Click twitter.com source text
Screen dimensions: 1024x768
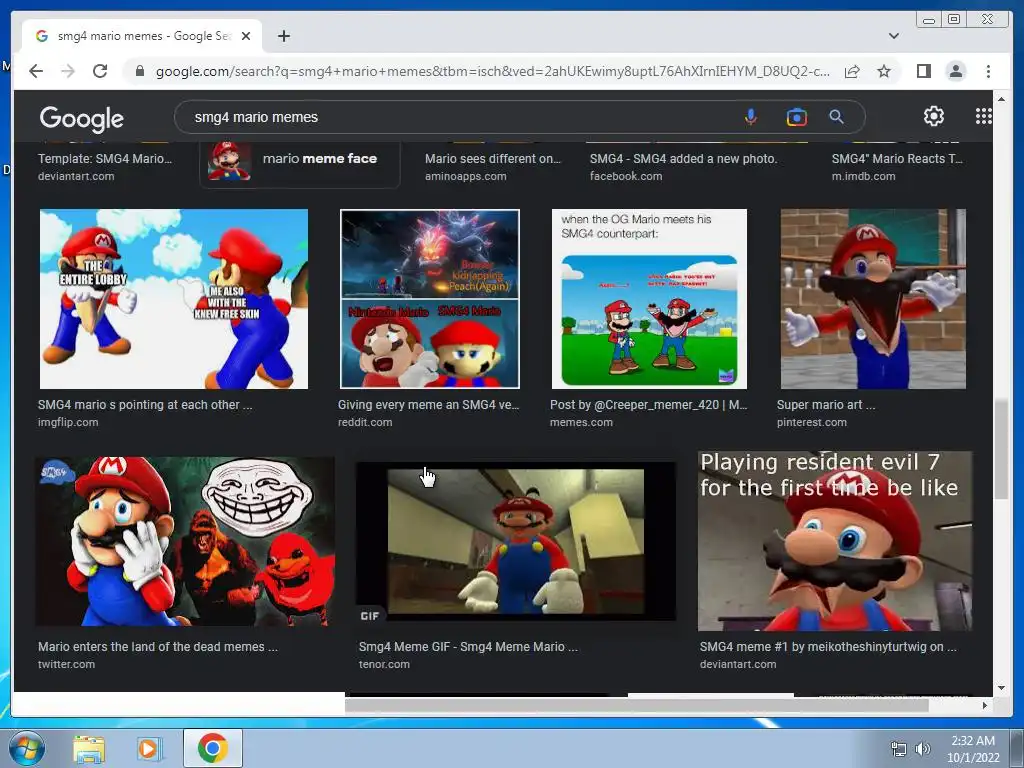(x=66, y=664)
